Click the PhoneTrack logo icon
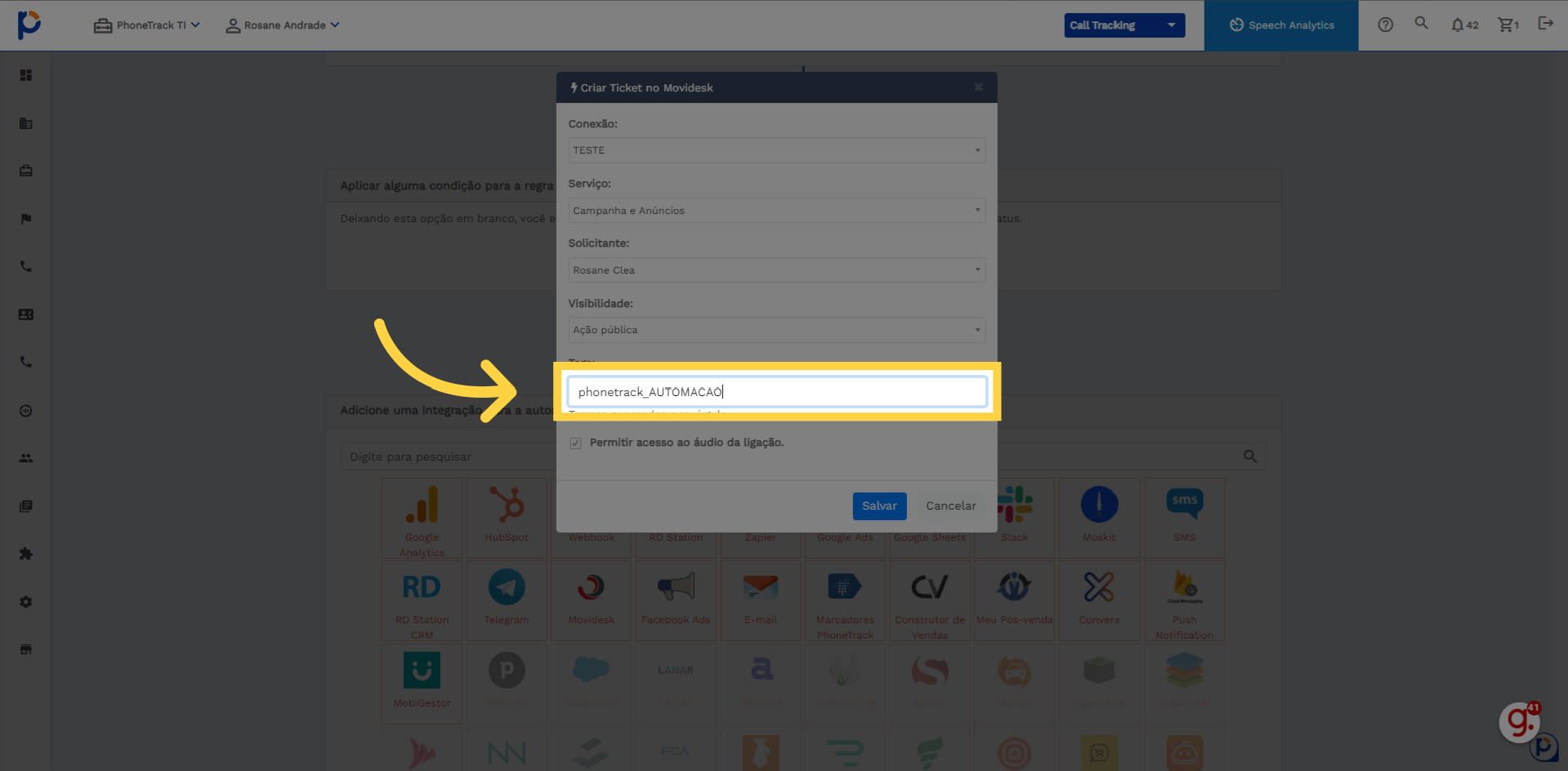Screen dimensions: 1568x771 tap(29, 25)
